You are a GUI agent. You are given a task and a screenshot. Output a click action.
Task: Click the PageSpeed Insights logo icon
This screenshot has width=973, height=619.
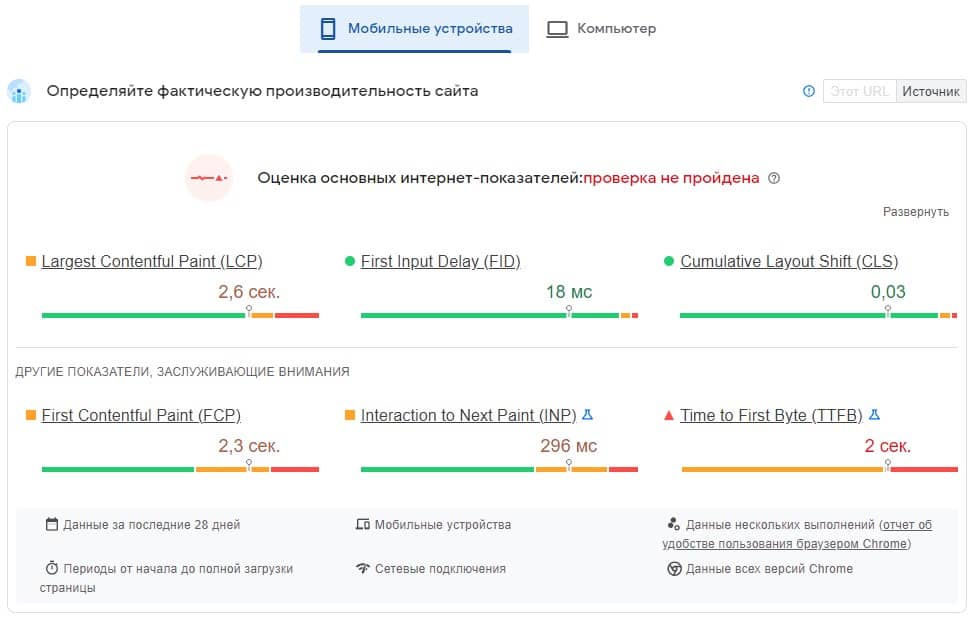pyautogui.click(x=21, y=91)
